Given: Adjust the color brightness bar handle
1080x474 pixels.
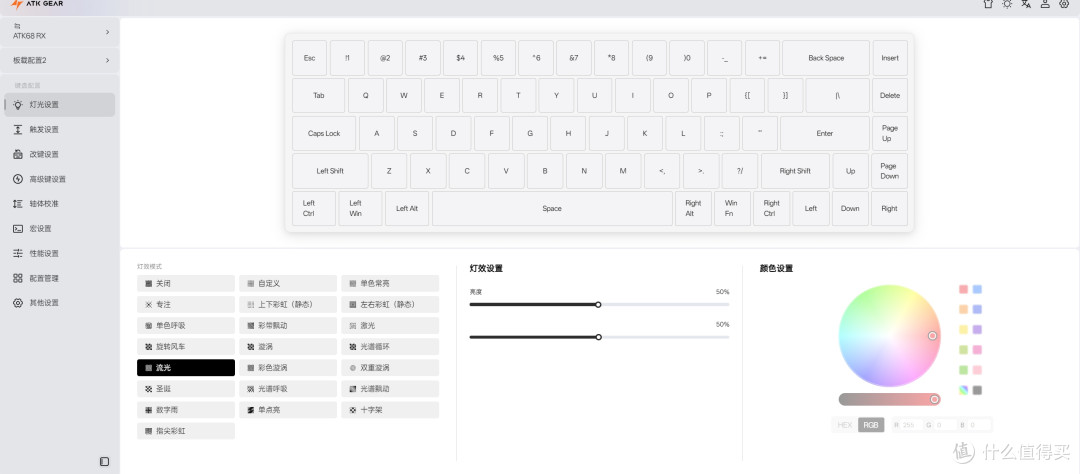Looking at the screenshot, I should [935, 400].
